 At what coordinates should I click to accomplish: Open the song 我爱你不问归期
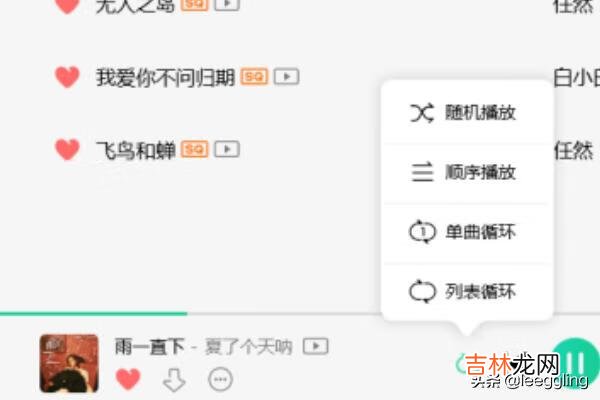coord(165,77)
